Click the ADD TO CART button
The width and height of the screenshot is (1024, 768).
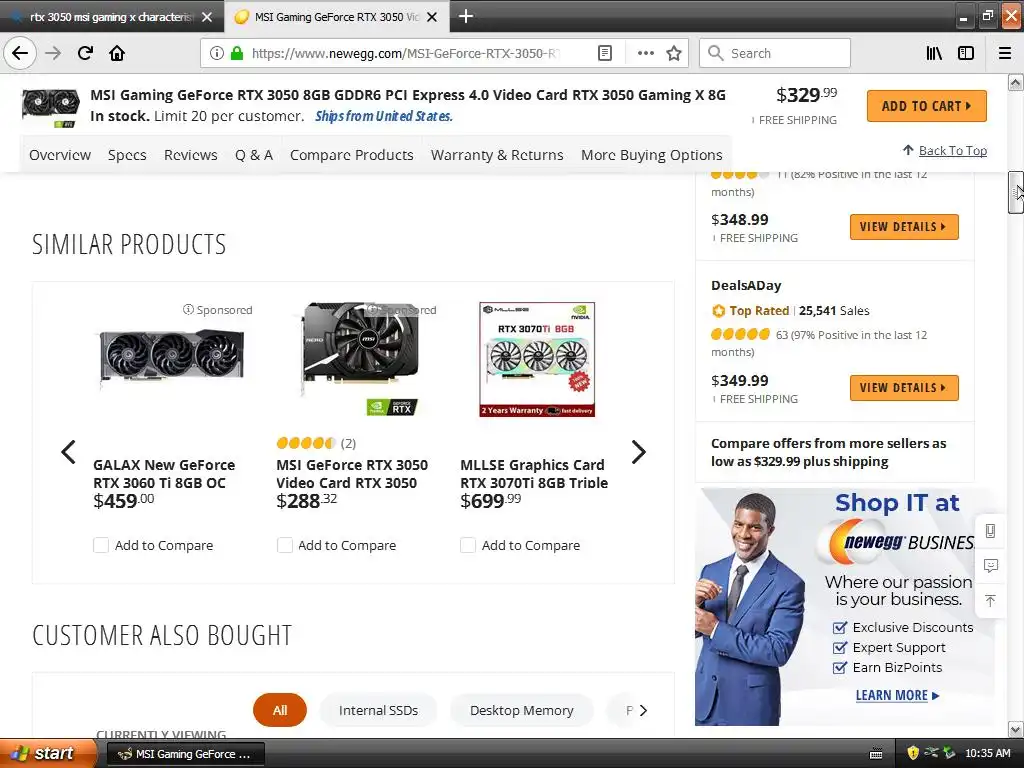click(x=926, y=106)
